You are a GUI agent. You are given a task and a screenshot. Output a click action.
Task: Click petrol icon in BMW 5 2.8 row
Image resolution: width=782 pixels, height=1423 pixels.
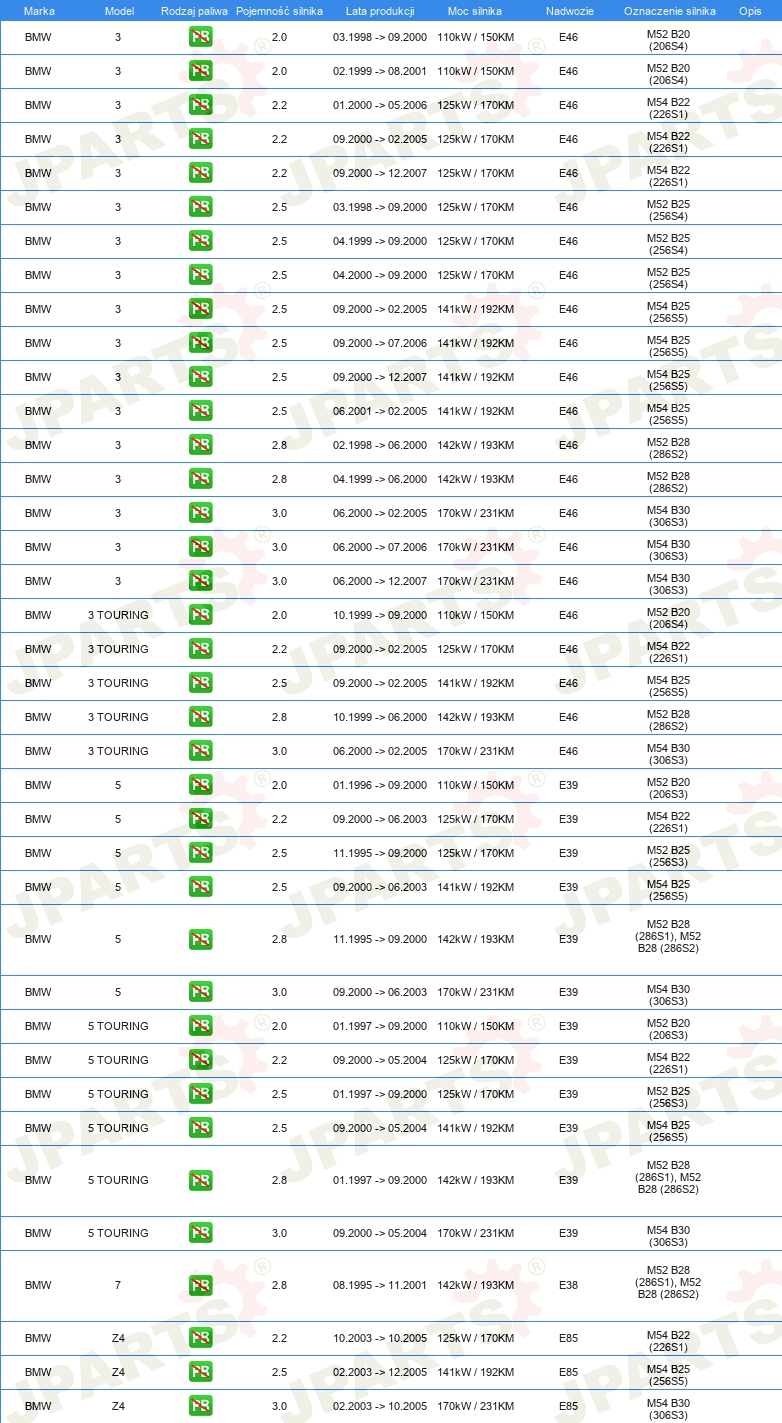click(200, 939)
